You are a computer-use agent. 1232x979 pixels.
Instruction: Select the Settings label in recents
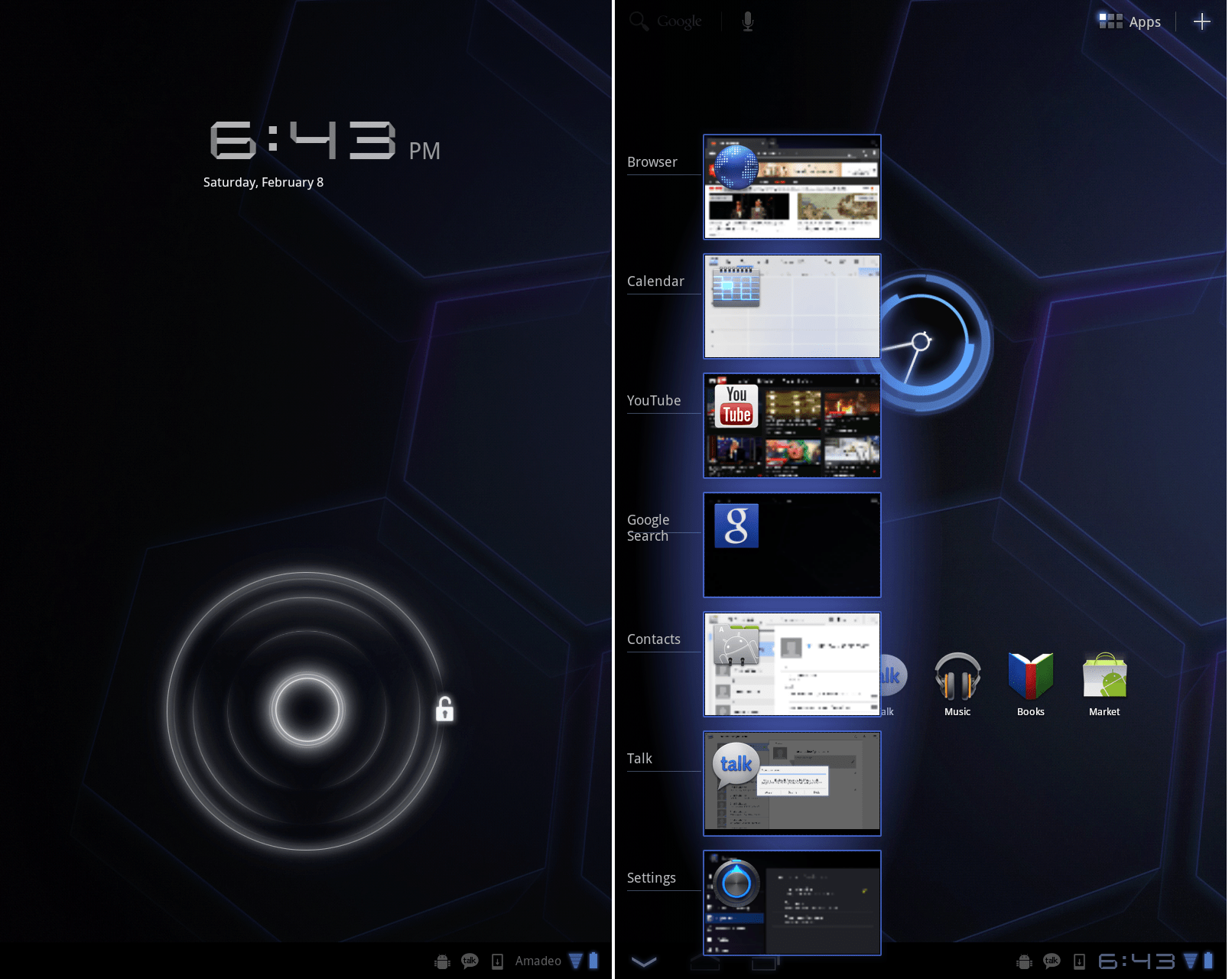651,878
